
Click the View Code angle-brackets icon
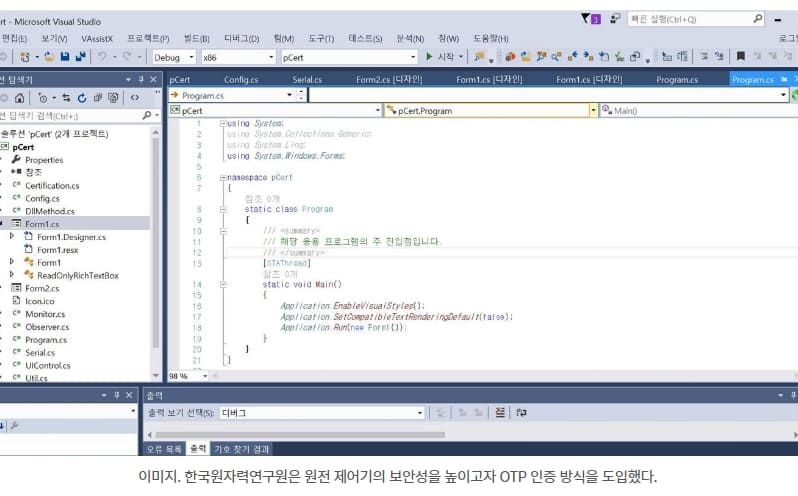[x=135, y=98]
